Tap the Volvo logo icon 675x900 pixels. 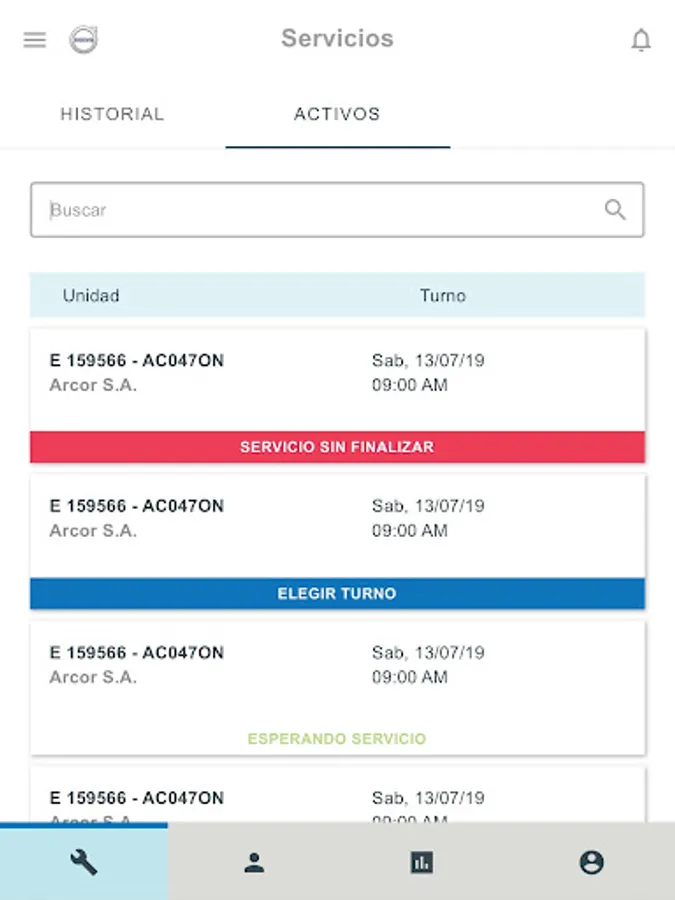(83, 40)
